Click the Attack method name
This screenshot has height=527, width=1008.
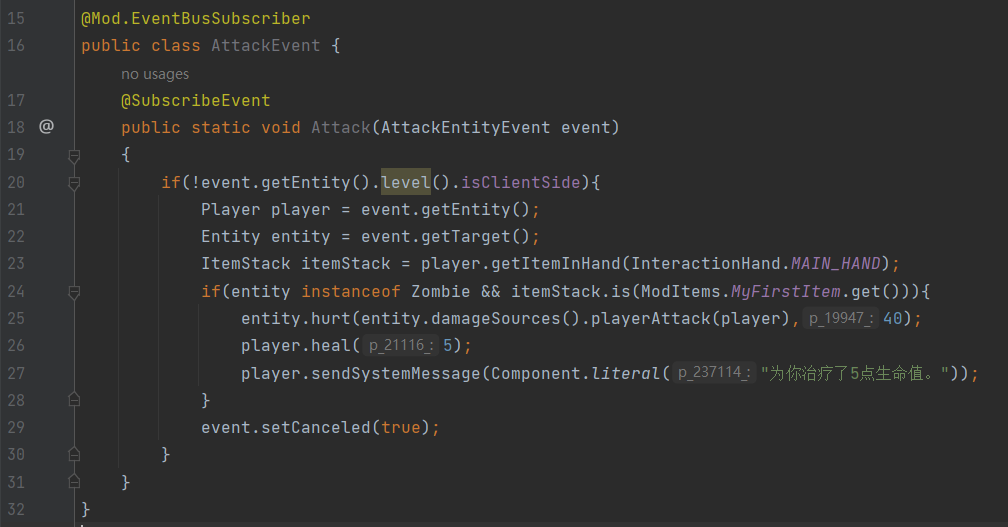click(x=341, y=127)
